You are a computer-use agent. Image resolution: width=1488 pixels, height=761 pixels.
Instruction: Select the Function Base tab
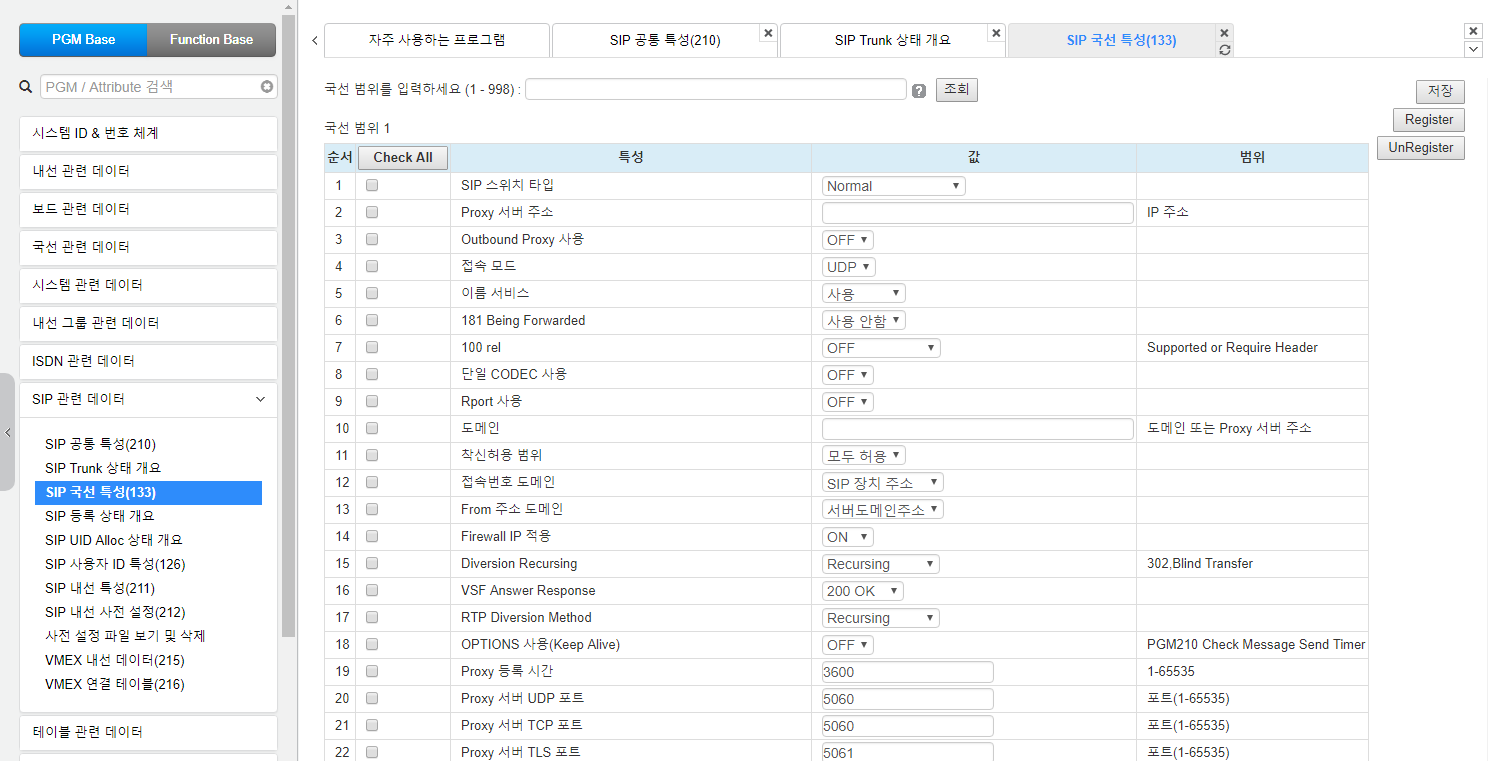coord(211,40)
